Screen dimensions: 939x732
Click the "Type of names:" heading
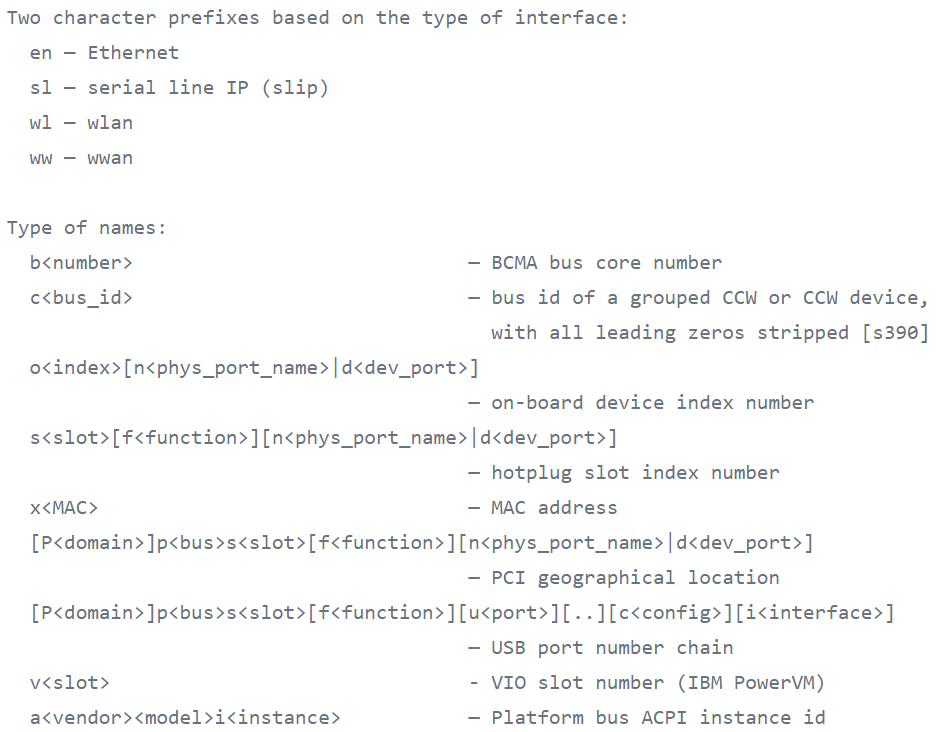[87, 228]
